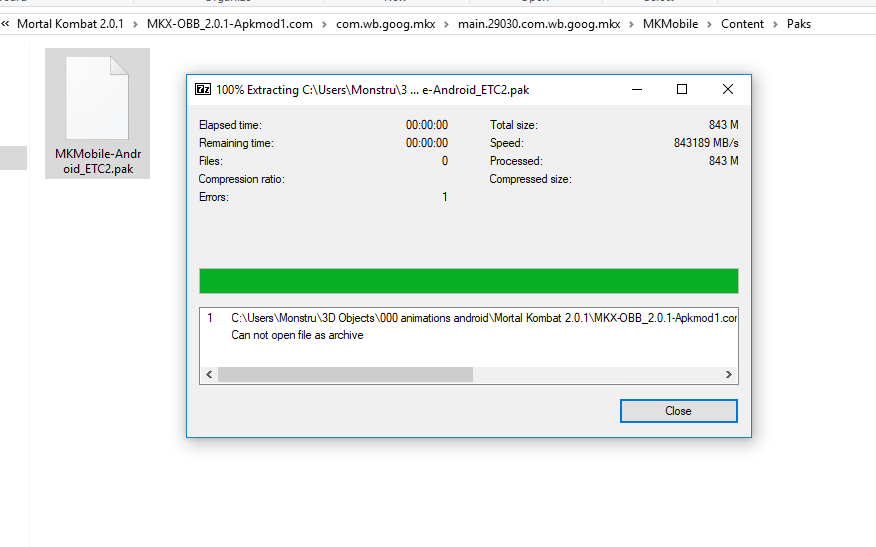Click the Files count value 0

[x=445, y=161]
